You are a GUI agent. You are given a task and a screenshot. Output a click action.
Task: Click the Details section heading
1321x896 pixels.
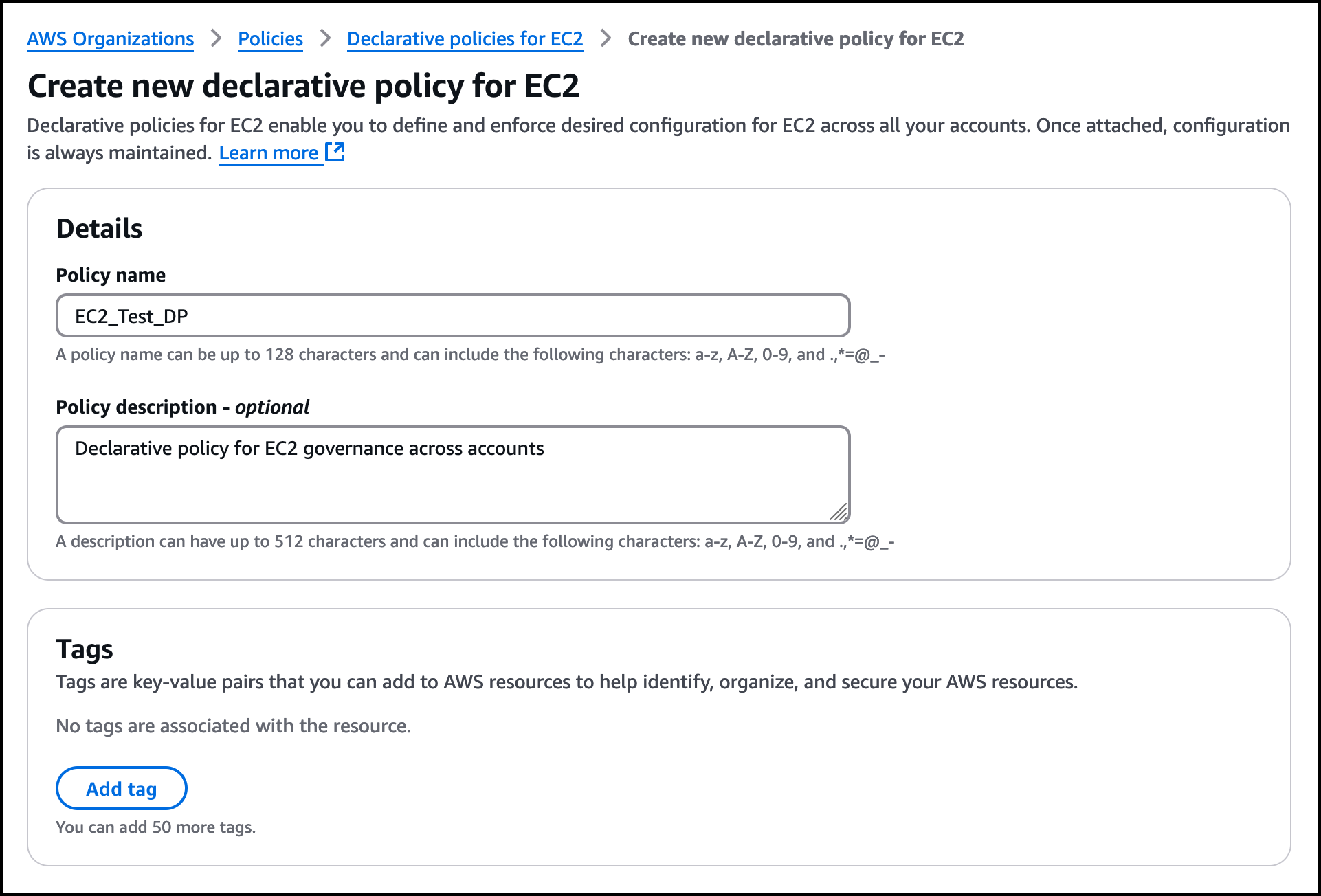click(99, 229)
